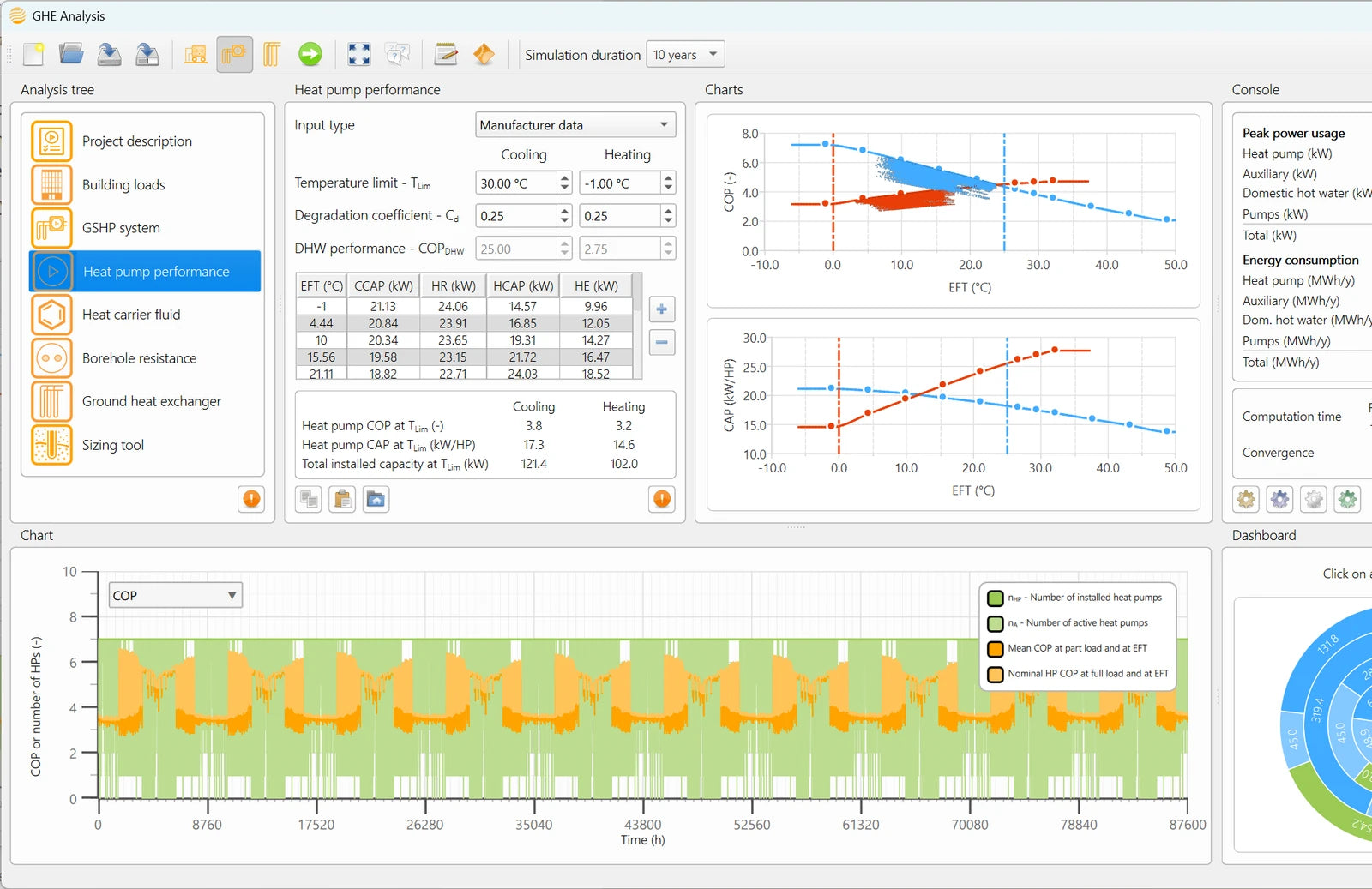Viewport: 1372px width, 889px height.
Task: Click the HE (kW) column header
Action: pos(596,286)
